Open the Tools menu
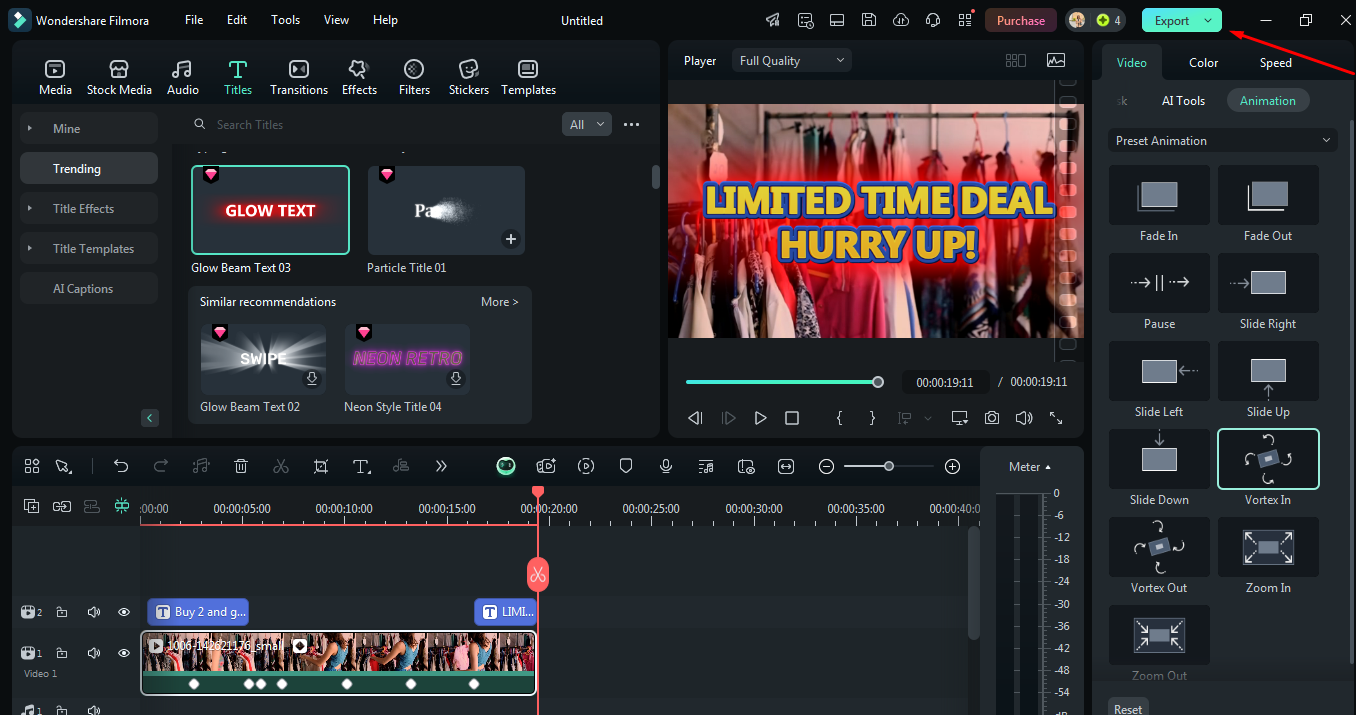1356x715 pixels. (285, 20)
